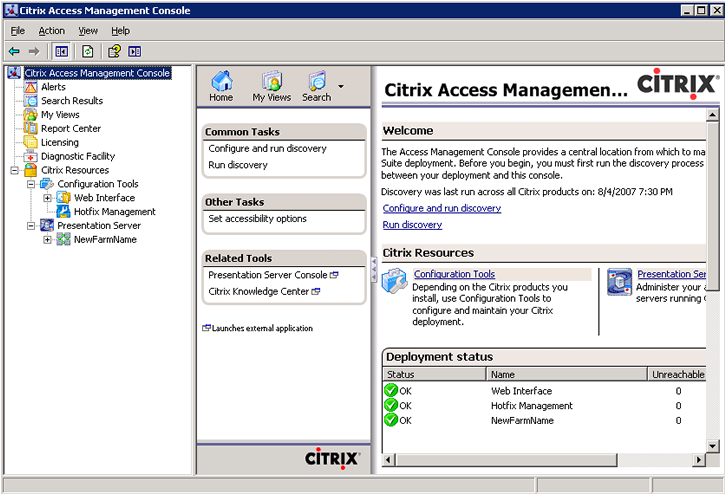Collapse the Configuration Tools node

[31, 184]
